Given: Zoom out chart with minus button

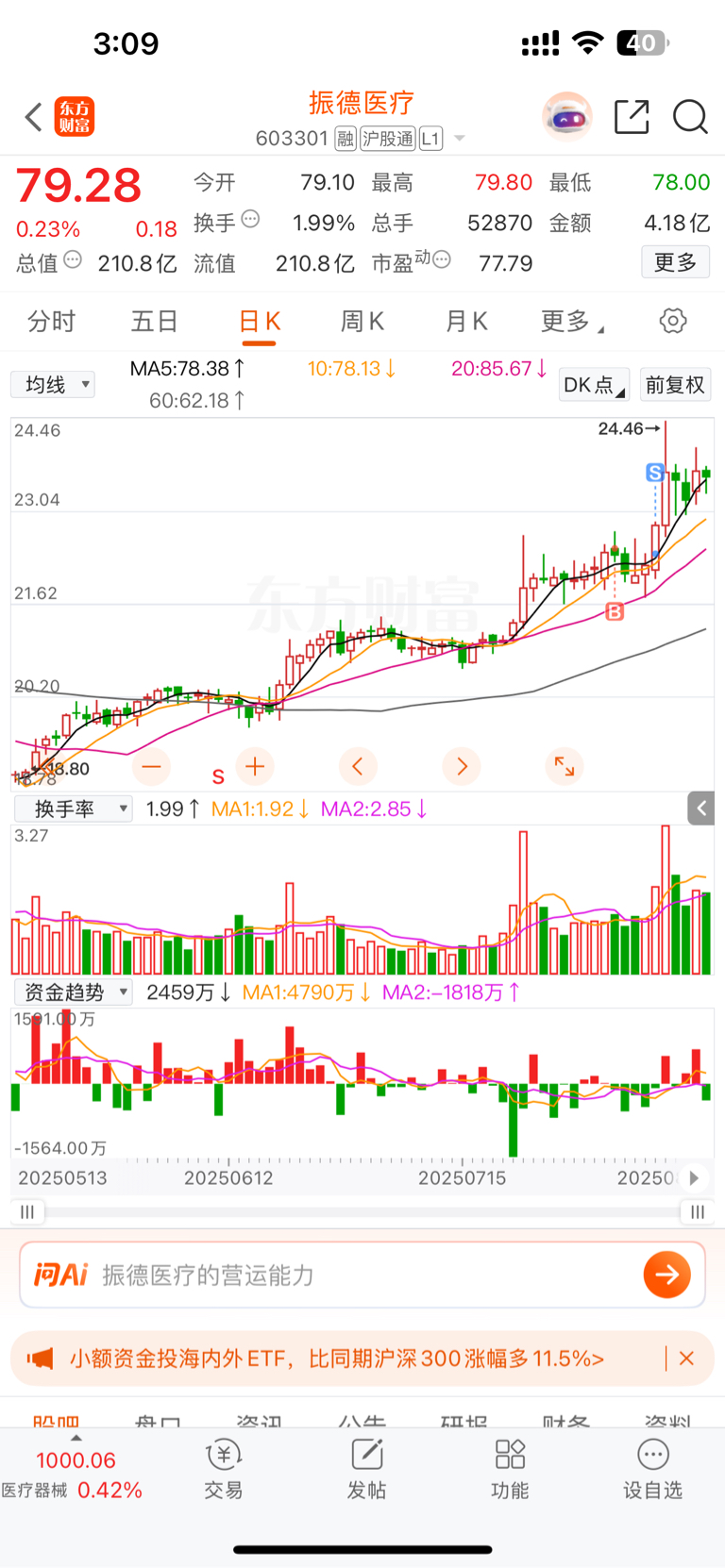Looking at the screenshot, I should pyautogui.click(x=151, y=767).
